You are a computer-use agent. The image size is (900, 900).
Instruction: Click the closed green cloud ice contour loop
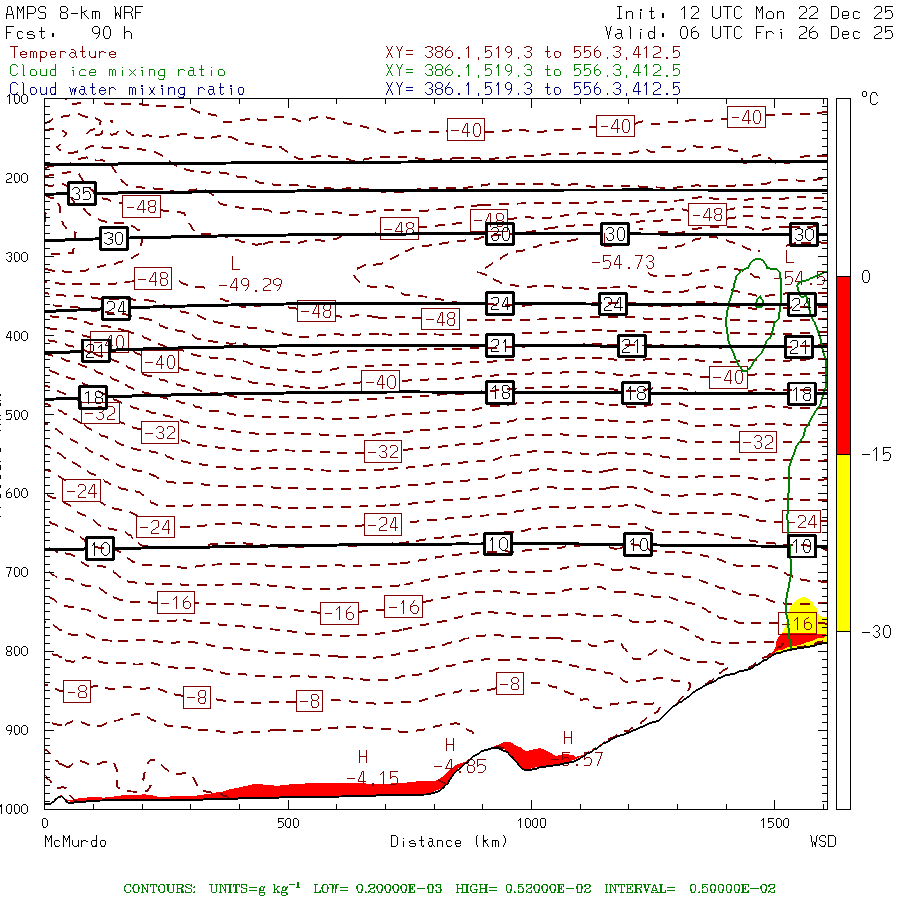pyautogui.click(x=754, y=315)
